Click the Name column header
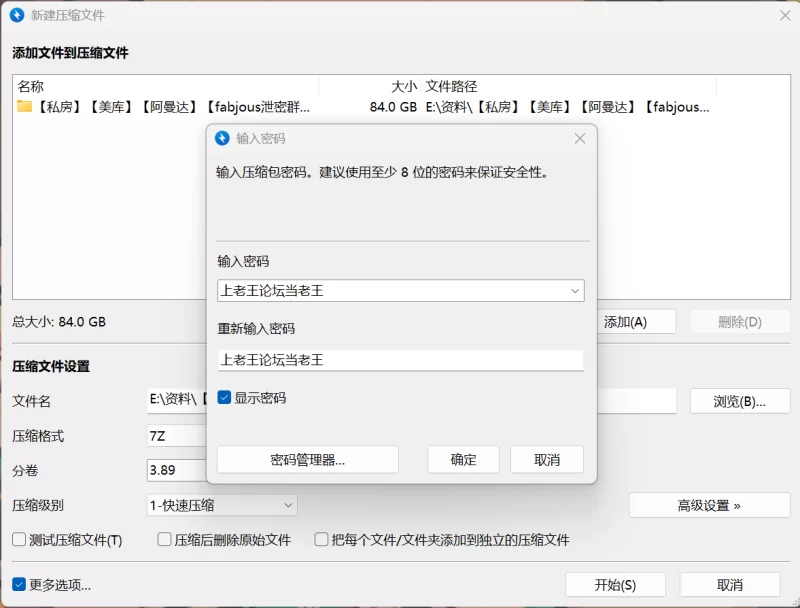This screenshot has height=608, width=800. 167,86
